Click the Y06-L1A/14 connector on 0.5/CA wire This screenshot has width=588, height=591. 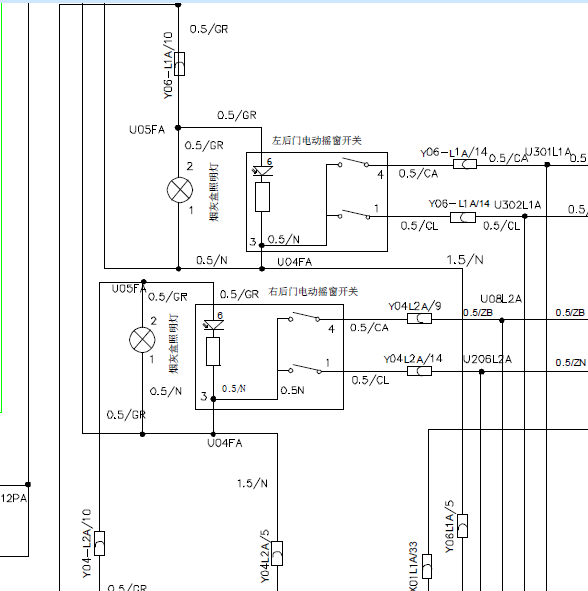465,164
